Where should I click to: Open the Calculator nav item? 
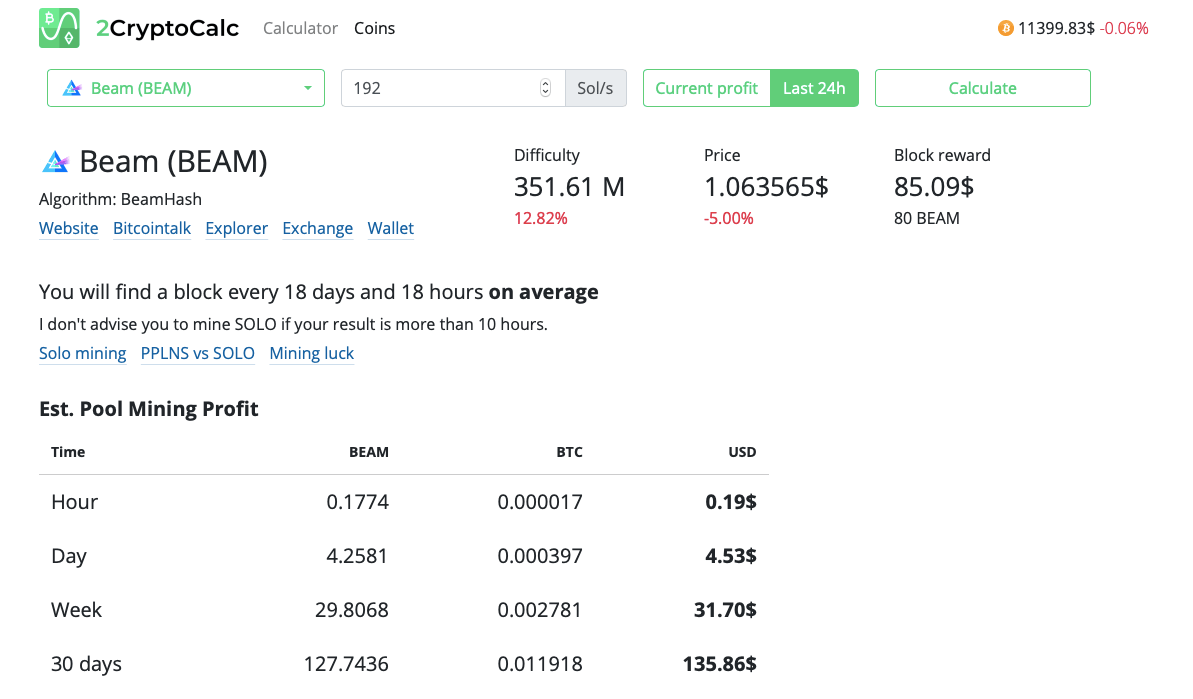coord(300,28)
